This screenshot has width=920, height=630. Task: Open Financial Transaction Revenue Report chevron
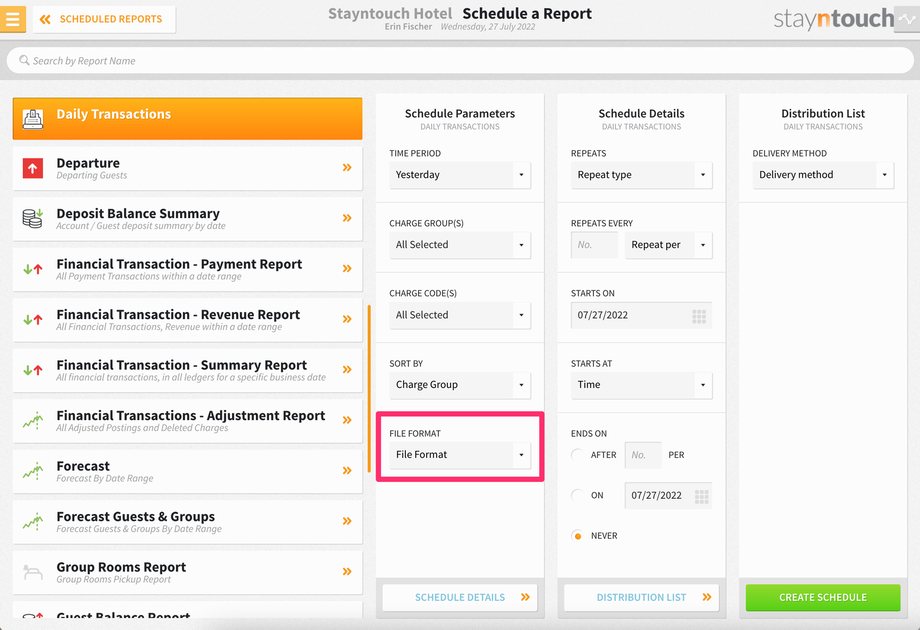(x=347, y=319)
